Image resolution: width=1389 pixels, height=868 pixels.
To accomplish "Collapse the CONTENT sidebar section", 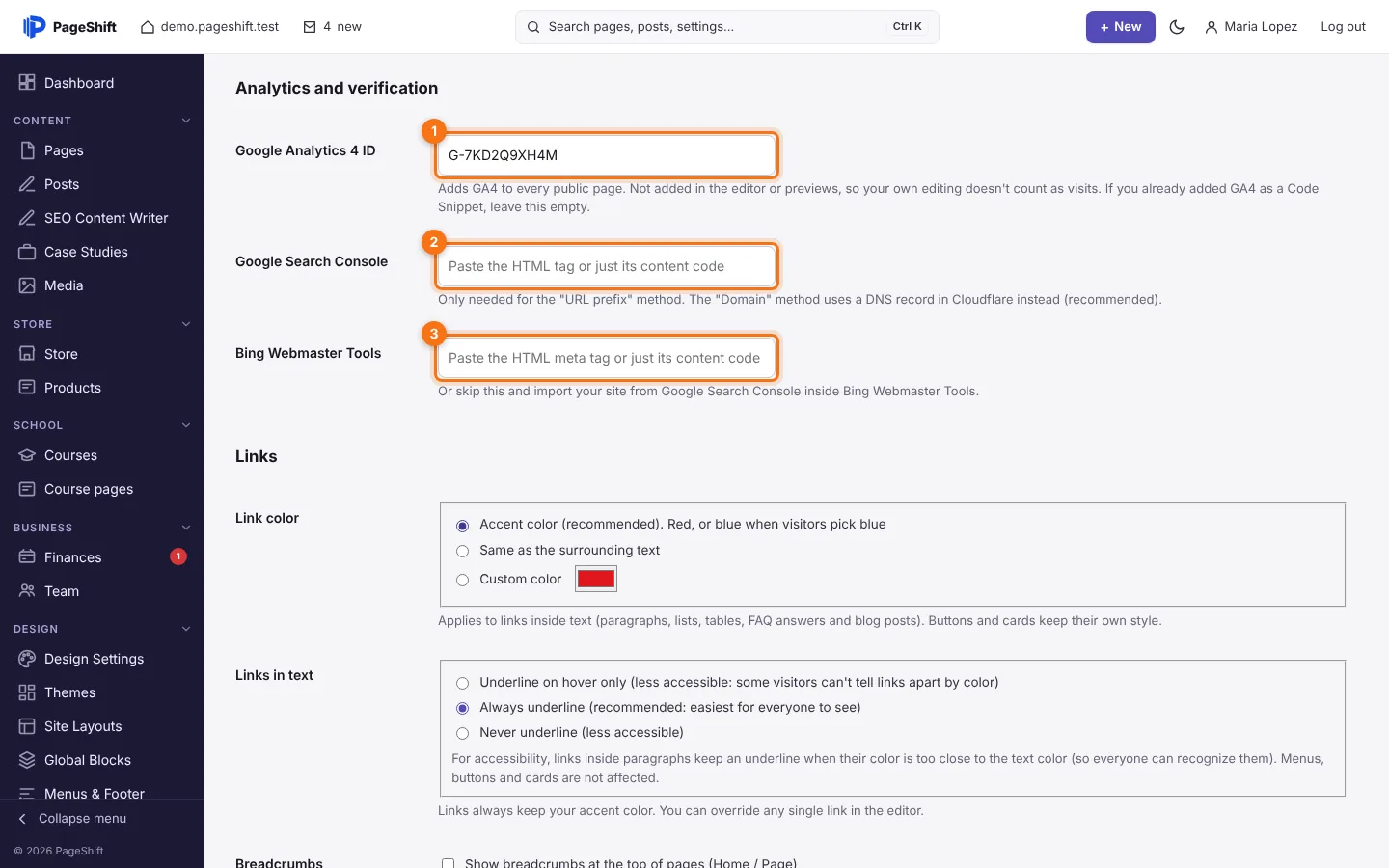I will [x=186, y=121].
